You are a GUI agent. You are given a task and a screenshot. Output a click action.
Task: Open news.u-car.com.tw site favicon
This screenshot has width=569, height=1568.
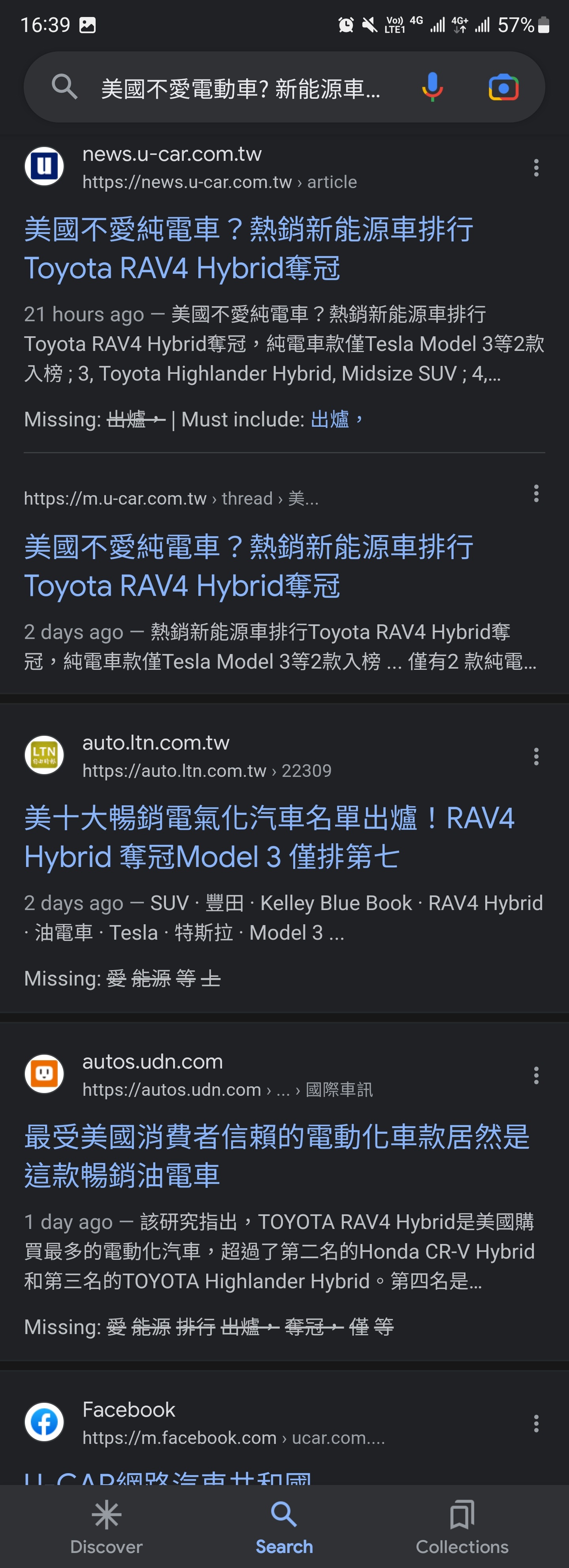pos(44,166)
